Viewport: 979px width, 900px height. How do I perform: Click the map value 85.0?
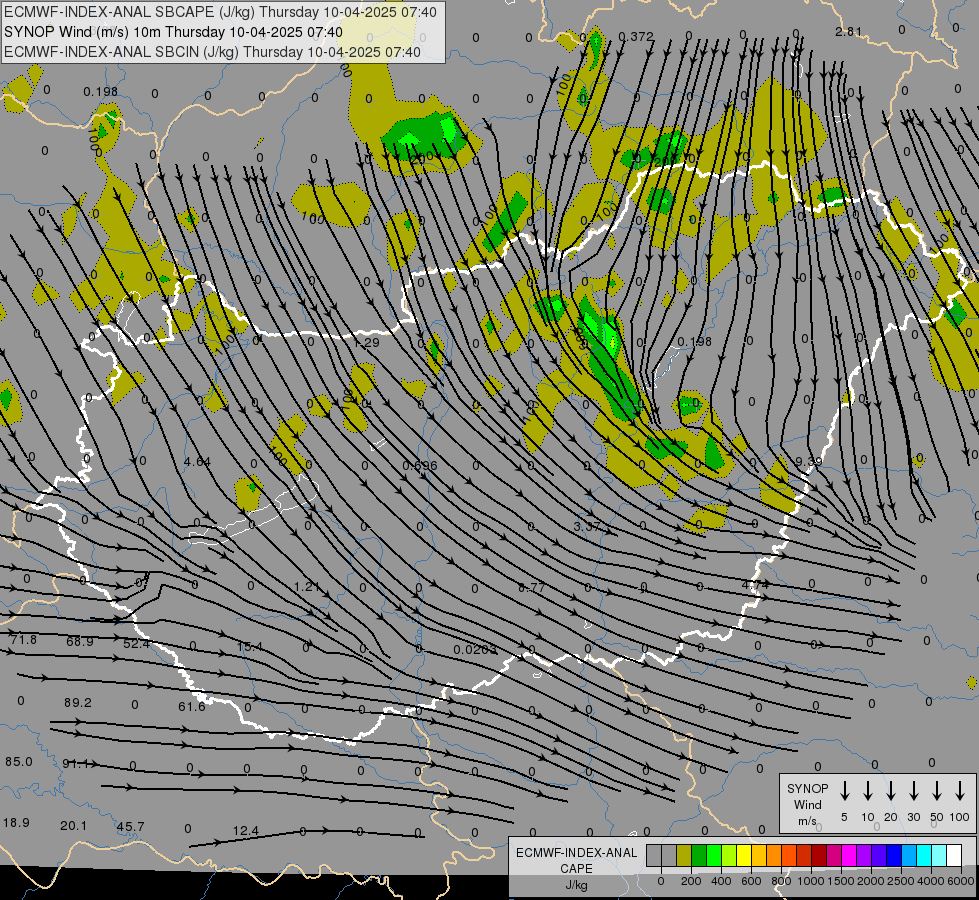pyautogui.click(x=19, y=761)
